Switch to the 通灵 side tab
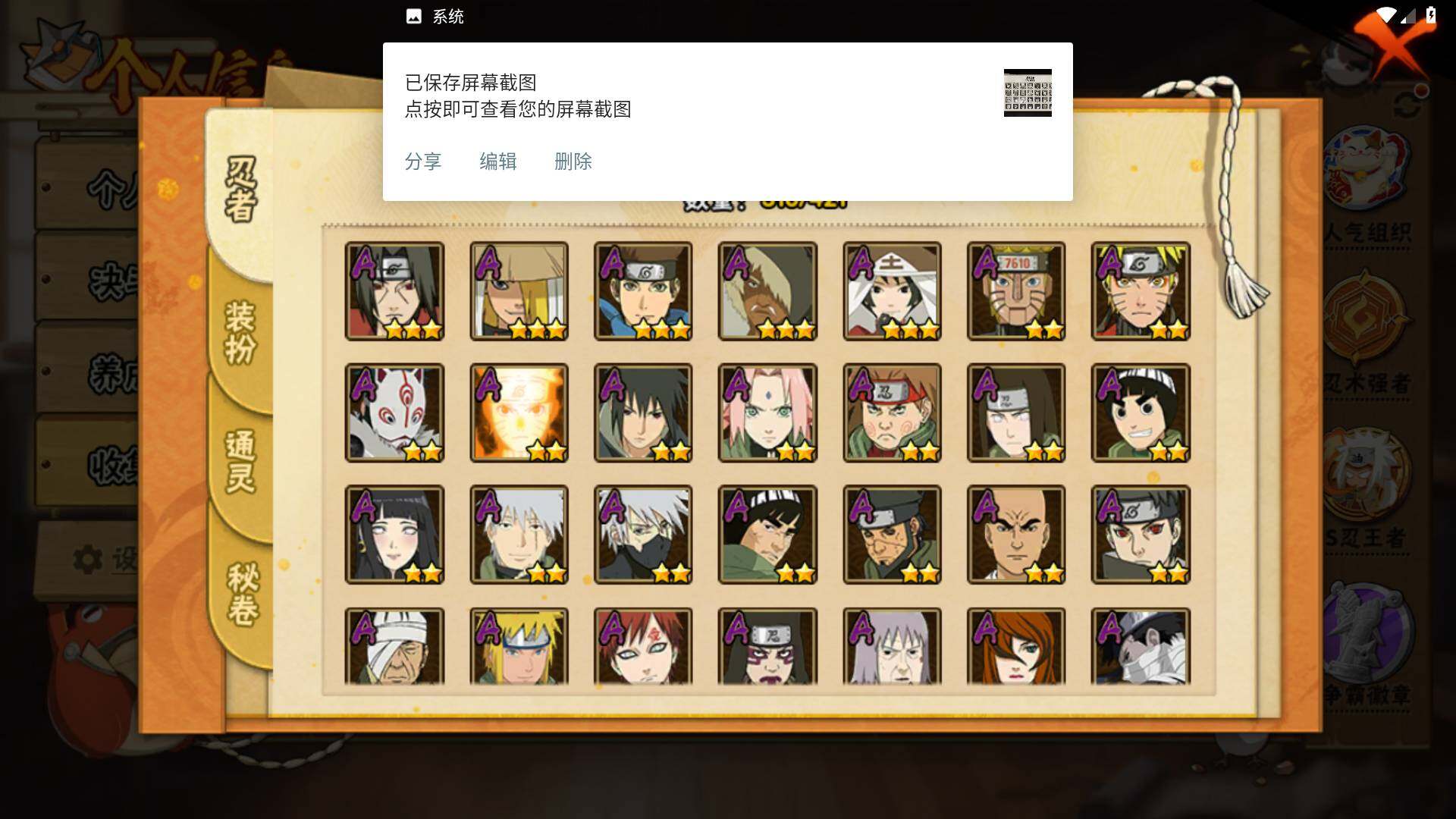The image size is (1456, 819). tap(241, 461)
